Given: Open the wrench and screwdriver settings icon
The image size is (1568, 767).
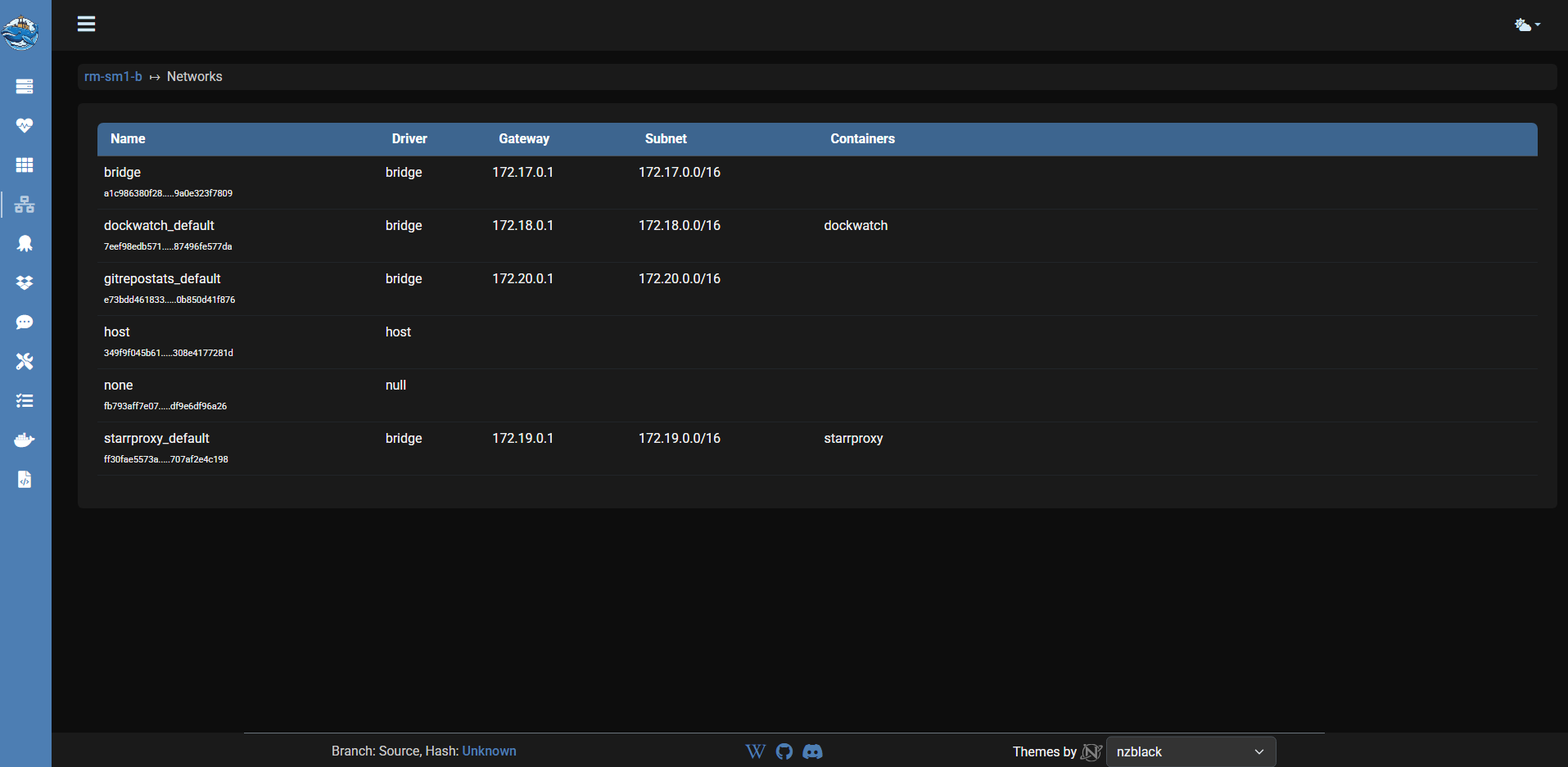Looking at the screenshot, I should [25, 362].
